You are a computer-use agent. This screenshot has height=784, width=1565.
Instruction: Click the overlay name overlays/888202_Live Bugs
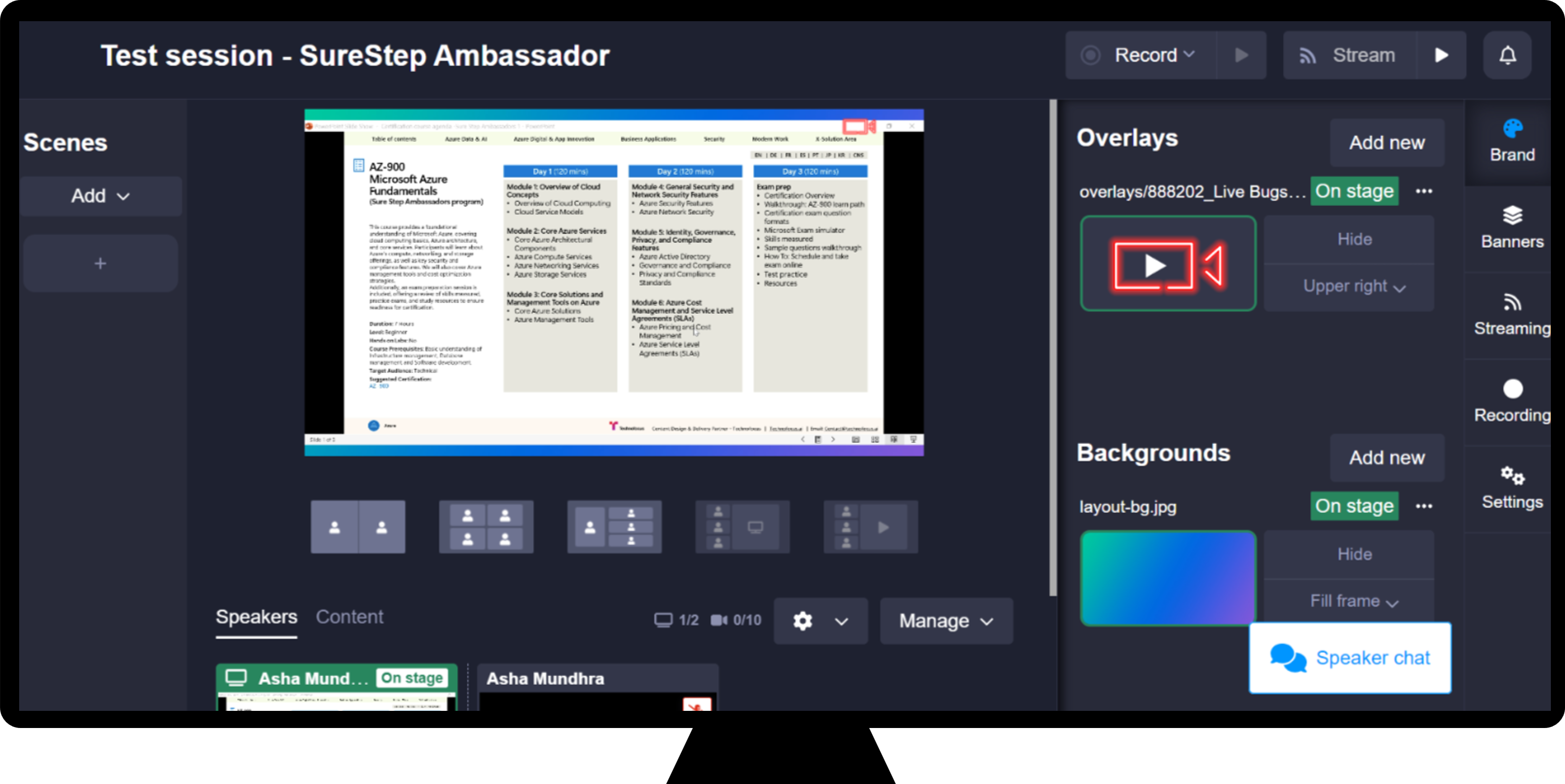[x=1192, y=192]
